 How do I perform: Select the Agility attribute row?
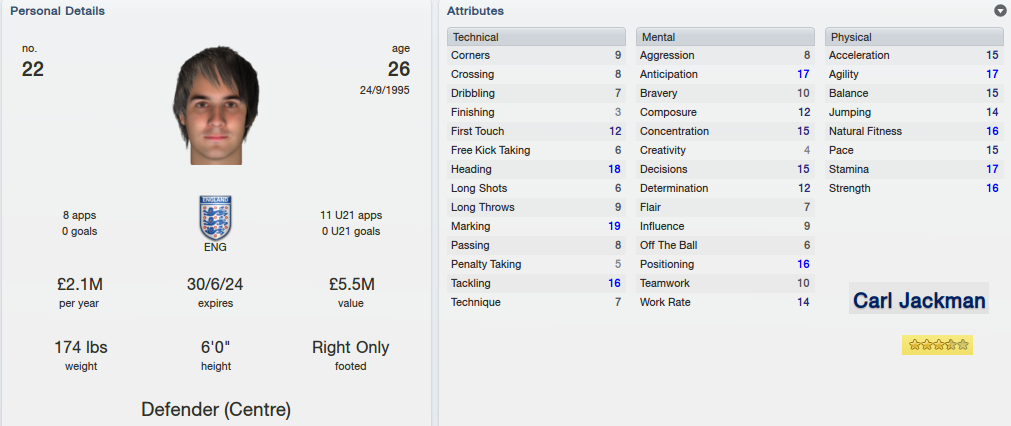914,74
